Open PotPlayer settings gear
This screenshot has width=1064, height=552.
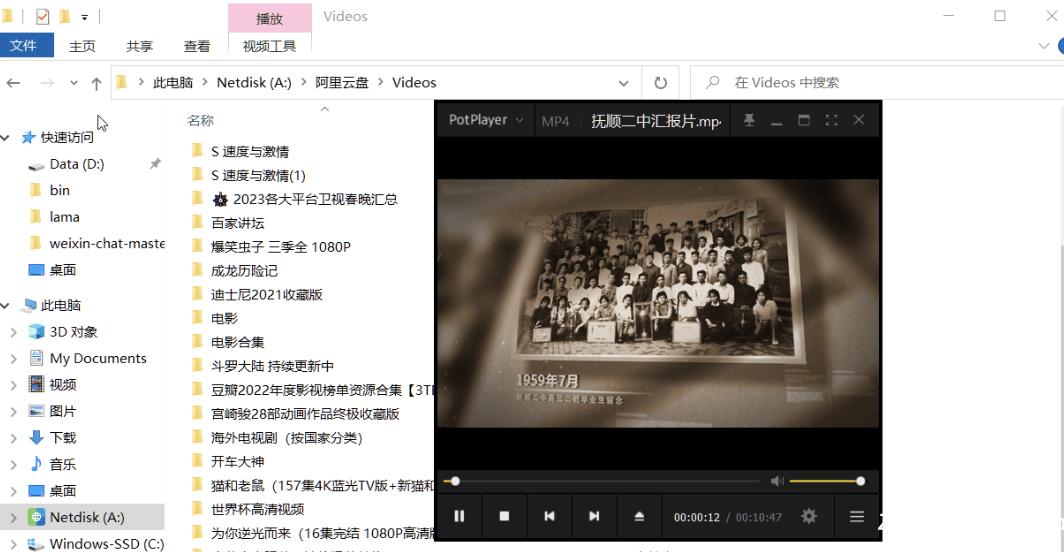809,517
